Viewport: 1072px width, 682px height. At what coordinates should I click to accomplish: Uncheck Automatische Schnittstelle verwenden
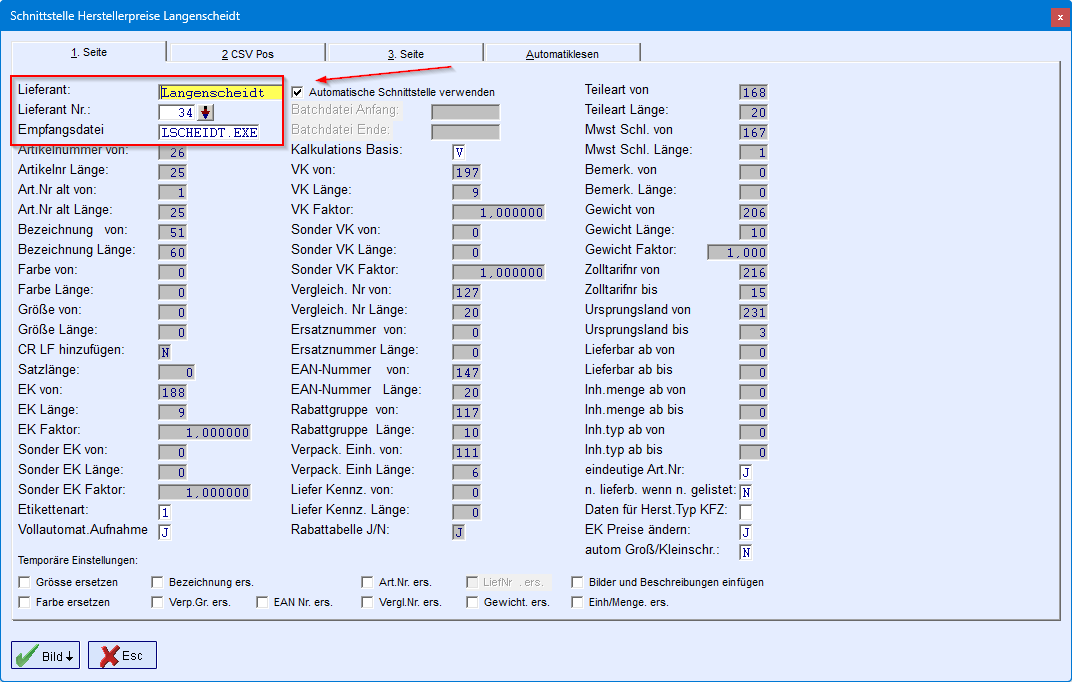pyautogui.click(x=297, y=92)
